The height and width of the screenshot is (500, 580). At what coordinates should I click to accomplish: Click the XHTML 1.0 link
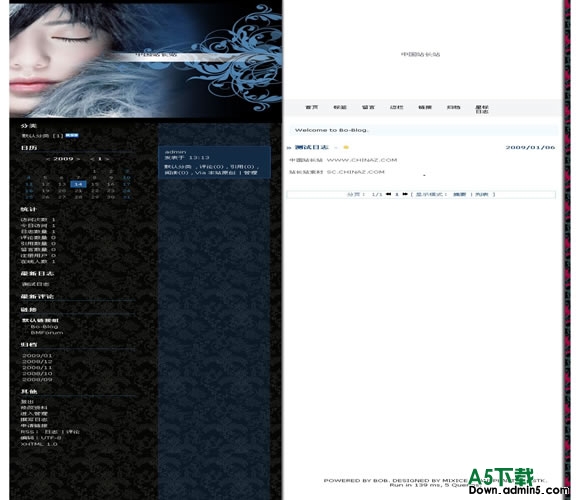click(x=39, y=444)
